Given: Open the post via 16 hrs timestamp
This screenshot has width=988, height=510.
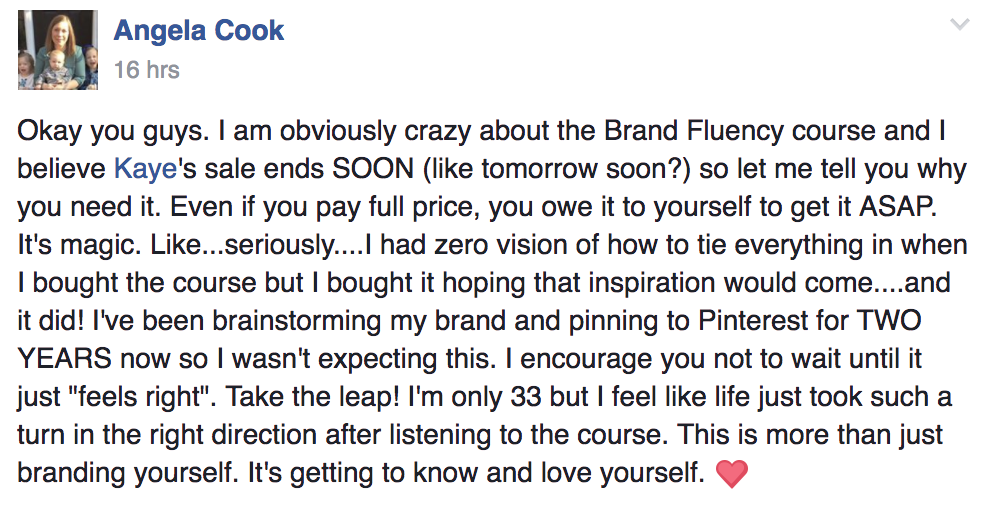Looking at the screenshot, I should pos(147,69).
